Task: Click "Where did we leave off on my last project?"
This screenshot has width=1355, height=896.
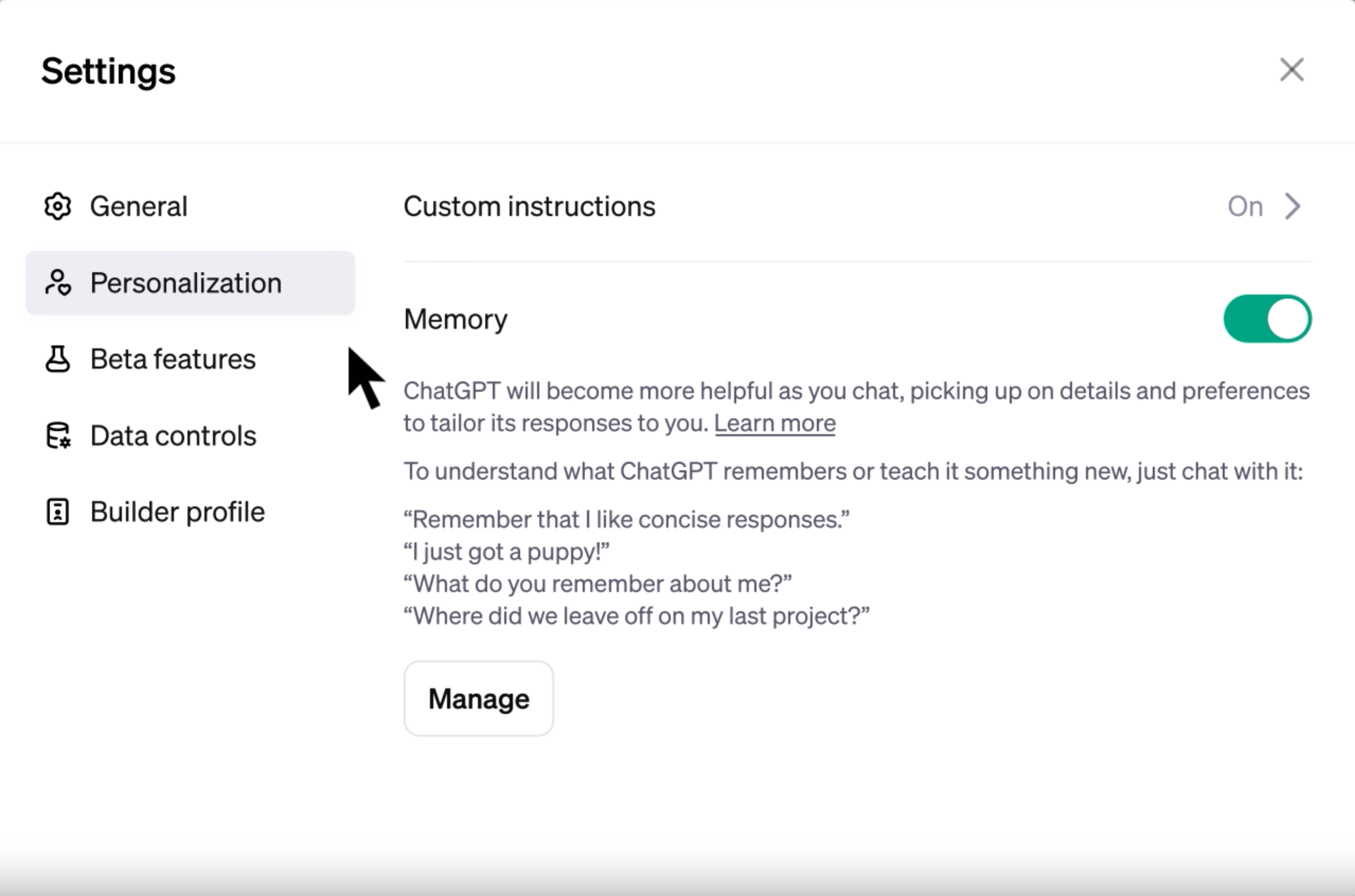Action: (637, 616)
